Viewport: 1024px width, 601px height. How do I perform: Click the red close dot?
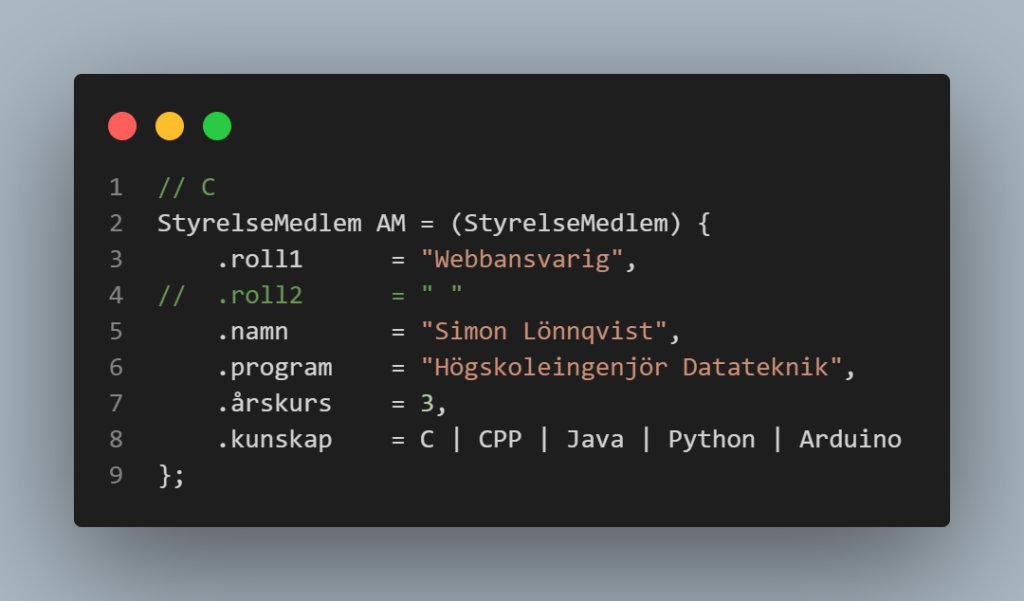[x=122, y=126]
